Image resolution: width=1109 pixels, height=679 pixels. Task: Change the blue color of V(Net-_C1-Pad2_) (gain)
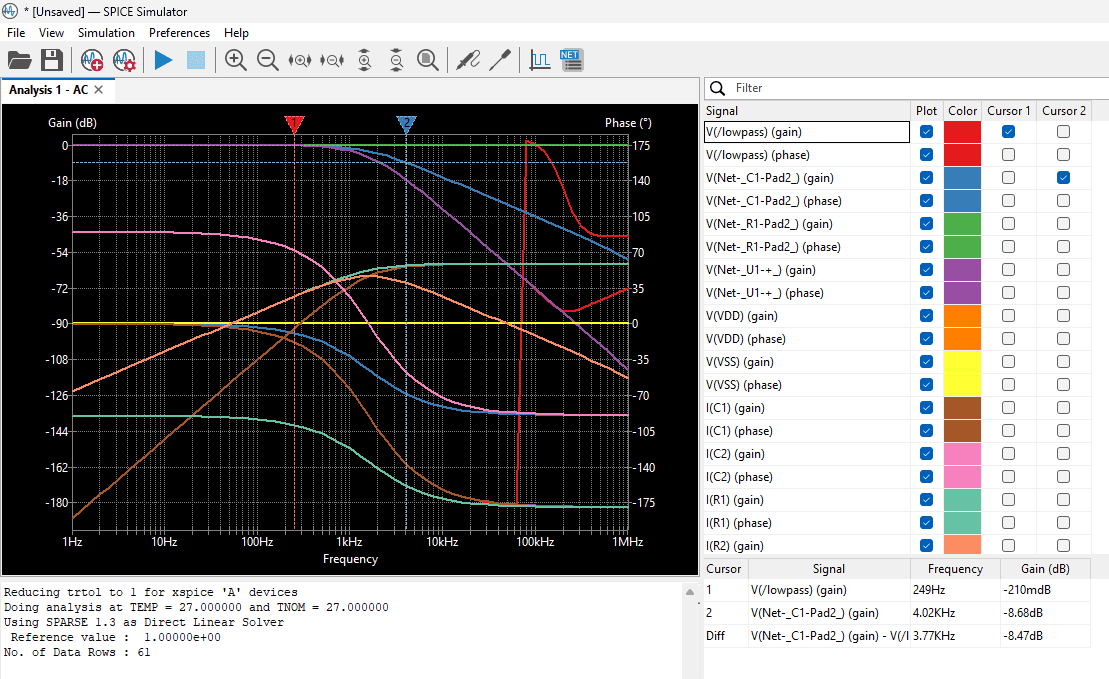pos(963,178)
